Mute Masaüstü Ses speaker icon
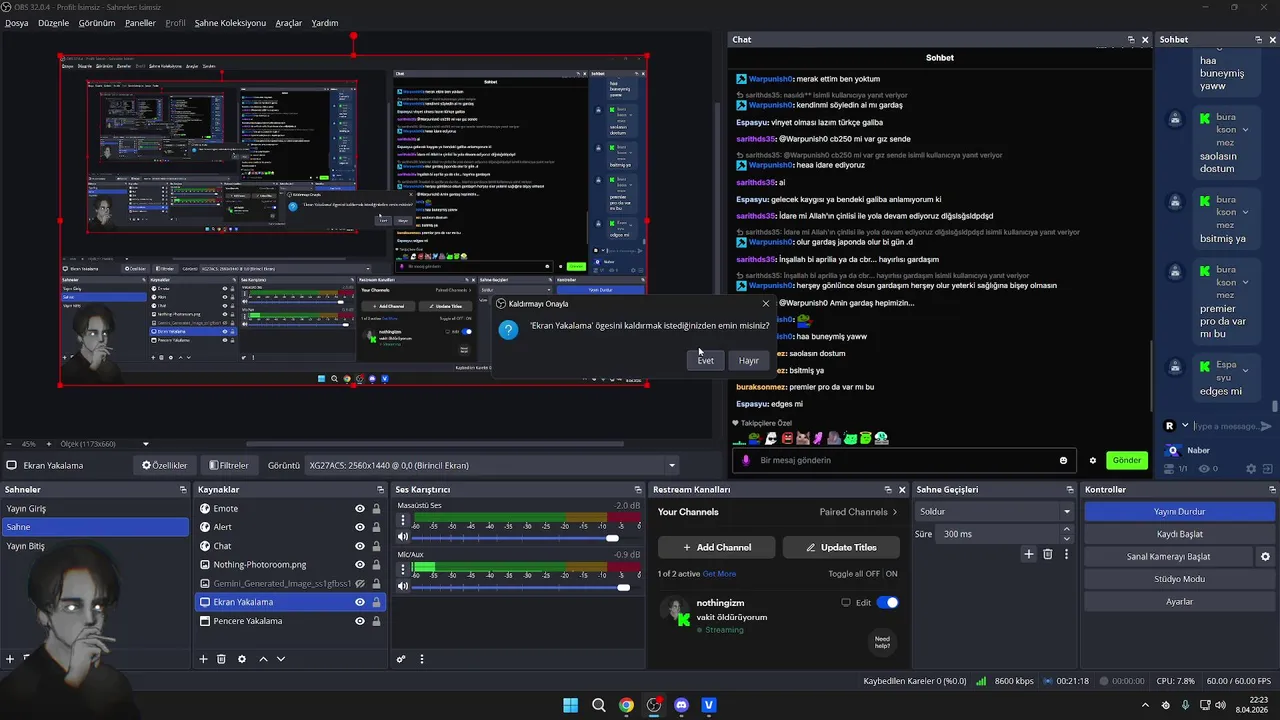The image size is (1280, 720). pos(403,538)
